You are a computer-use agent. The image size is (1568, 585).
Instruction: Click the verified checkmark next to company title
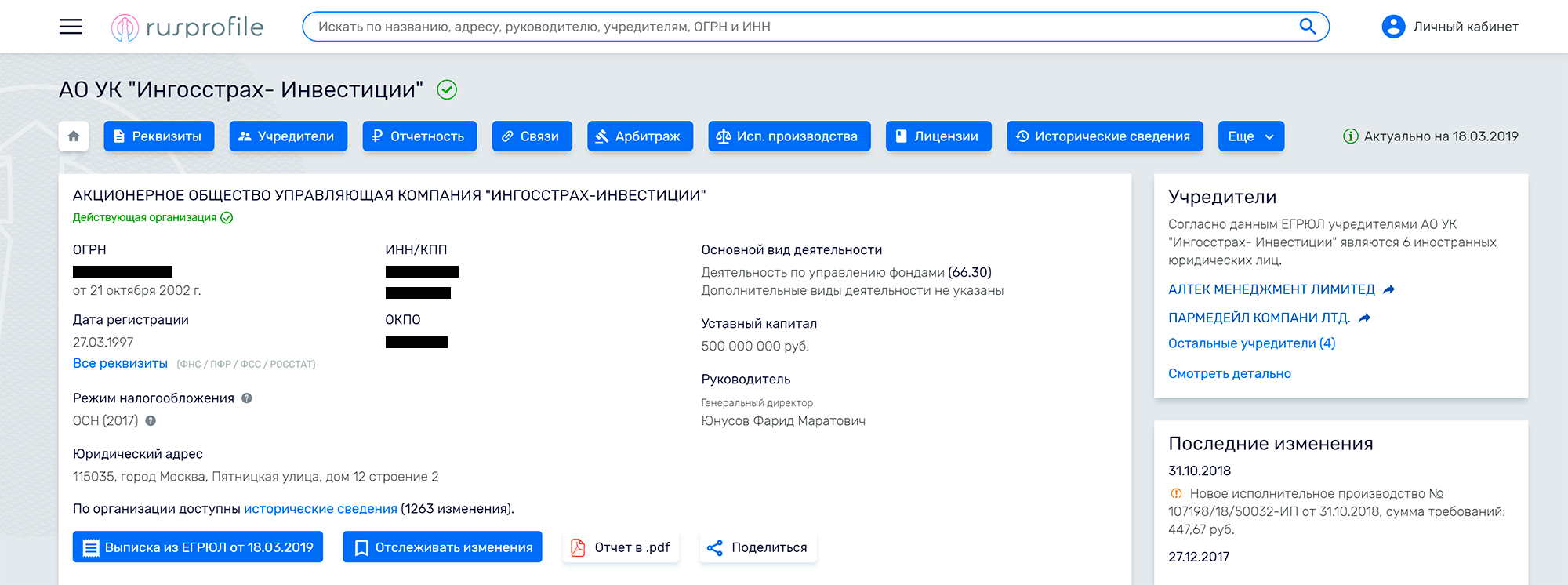point(447,90)
